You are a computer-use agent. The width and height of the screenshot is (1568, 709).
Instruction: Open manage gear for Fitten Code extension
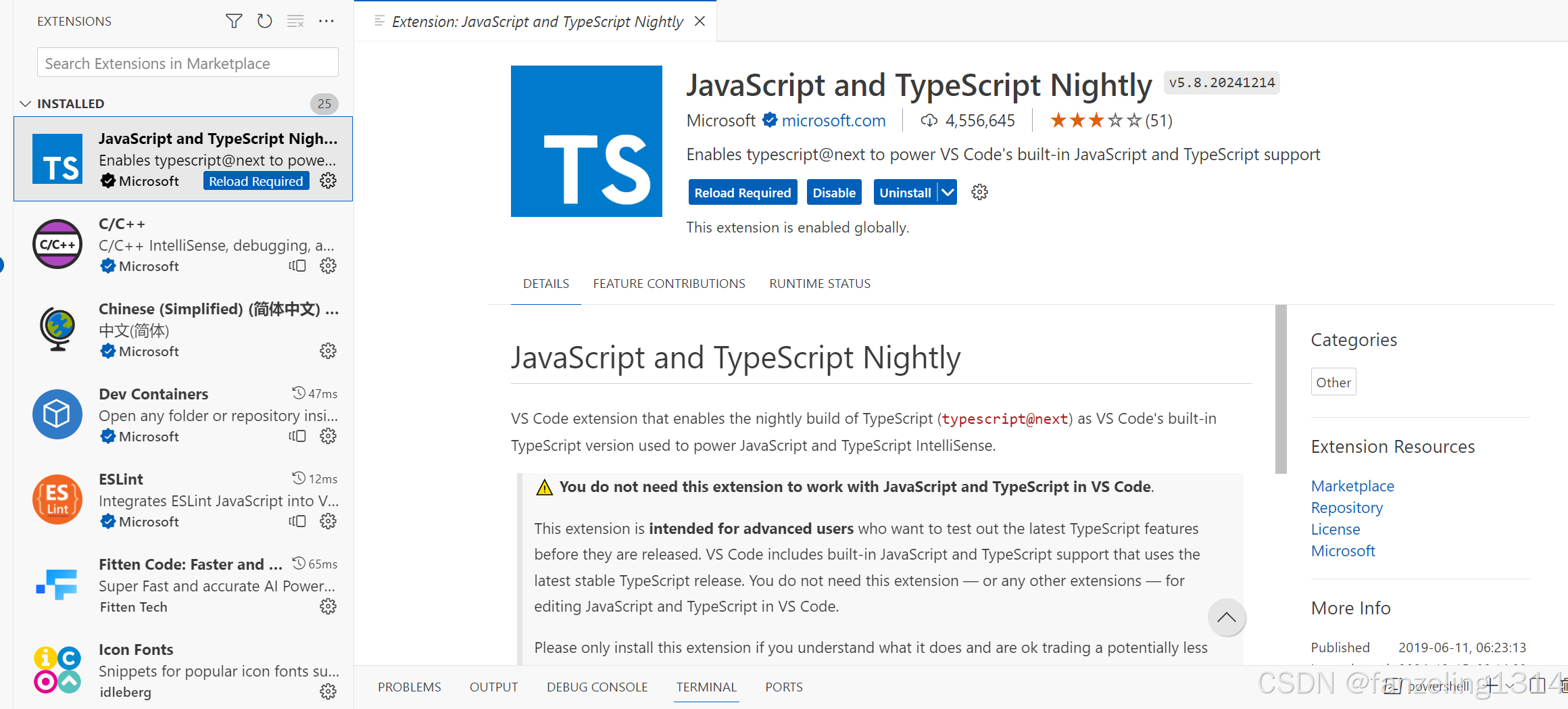[328, 607]
